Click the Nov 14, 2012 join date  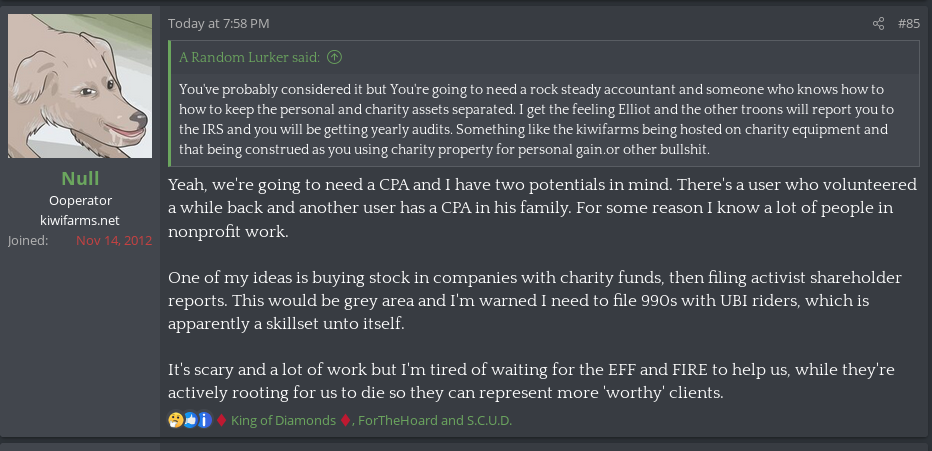click(114, 241)
